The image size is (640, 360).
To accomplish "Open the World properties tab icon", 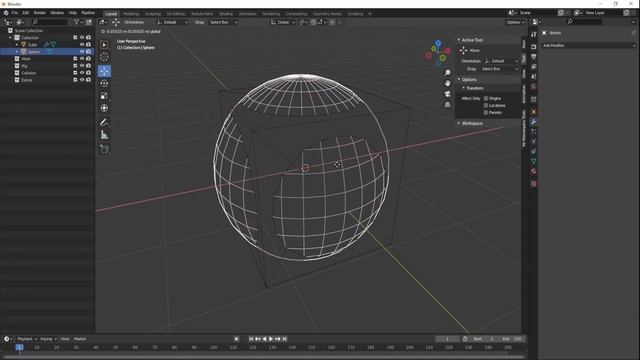I will coord(533,87).
